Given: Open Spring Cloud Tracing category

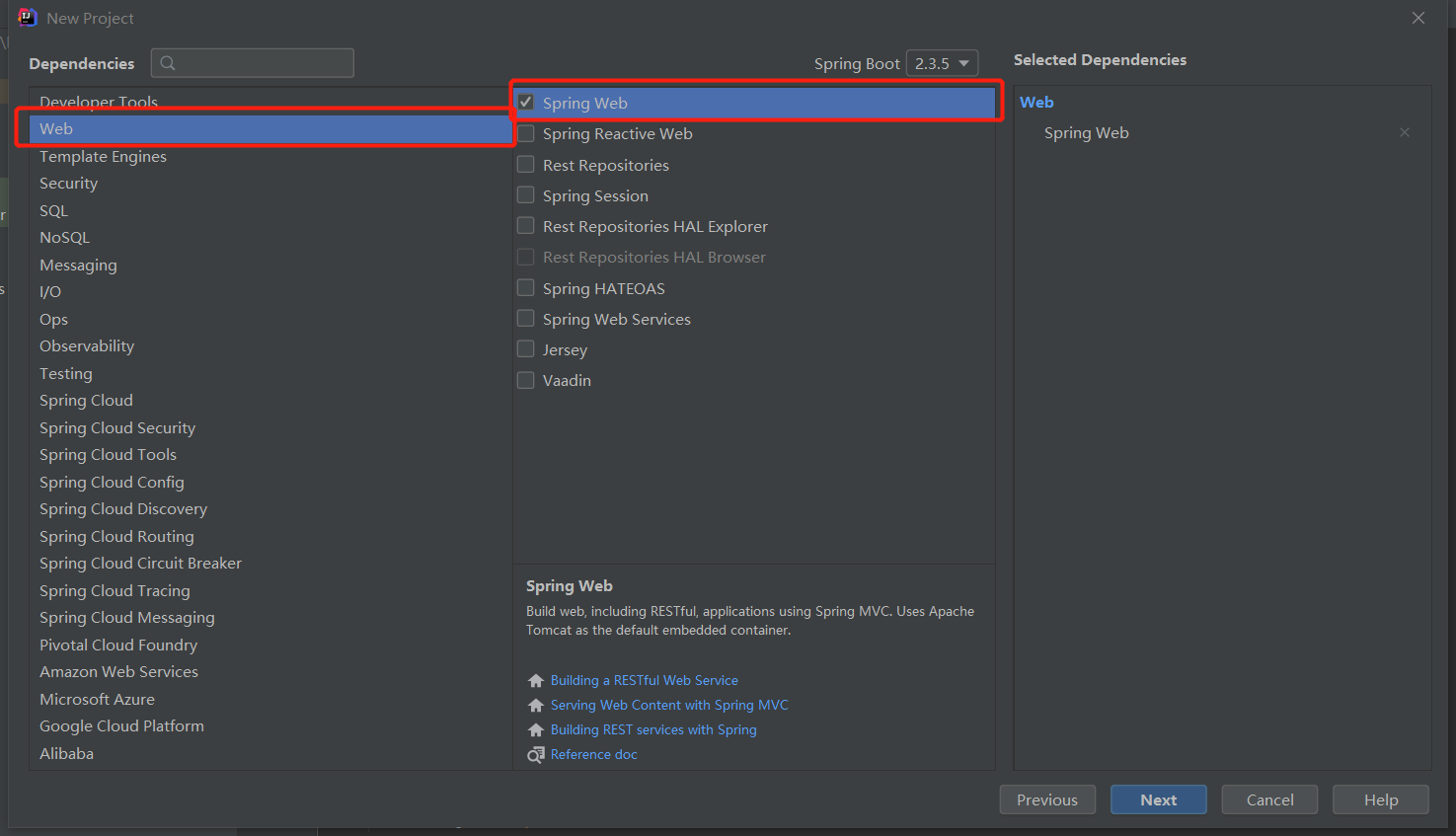Looking at the screenshot, I should (x=270, y=590).
